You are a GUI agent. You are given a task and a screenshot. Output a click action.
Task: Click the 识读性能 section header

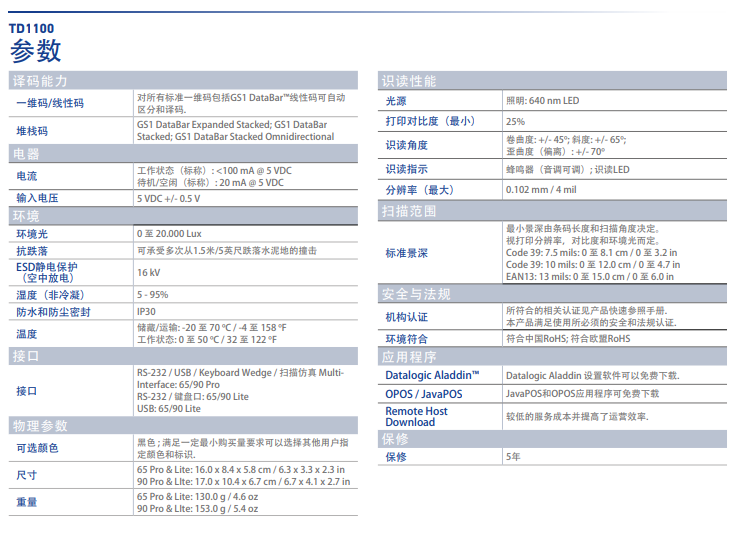(x=410, y=81)
